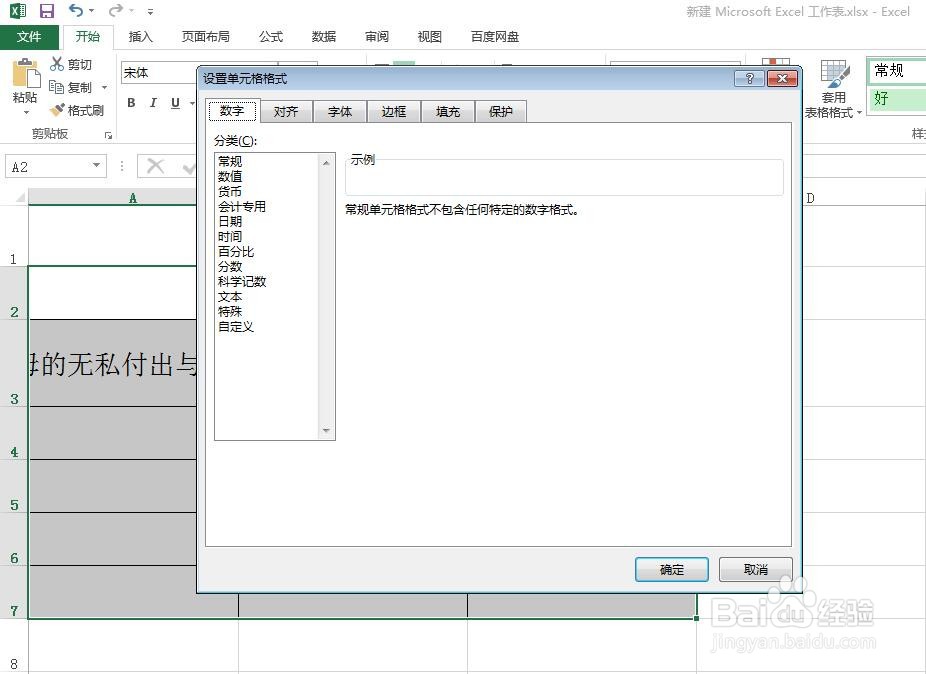
Task: Select the 剪切 (Cut) tool
Action: click(72, 63)
